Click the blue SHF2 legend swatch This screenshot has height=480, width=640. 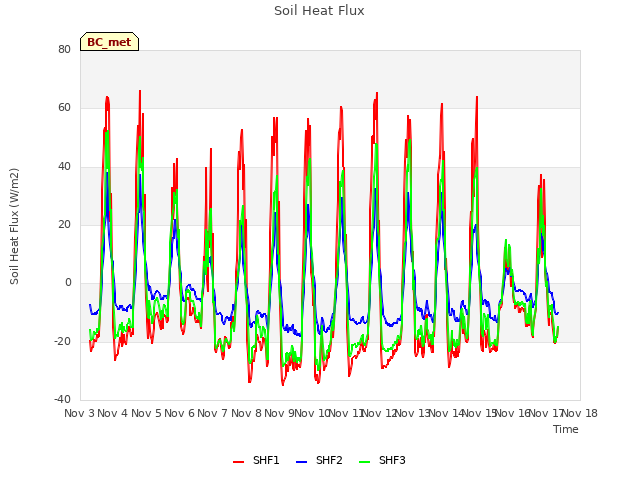click(x=301, y=462)
